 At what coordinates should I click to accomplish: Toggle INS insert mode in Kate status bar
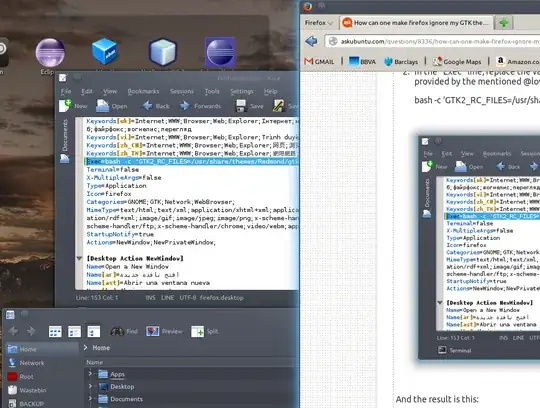(150, 297)
